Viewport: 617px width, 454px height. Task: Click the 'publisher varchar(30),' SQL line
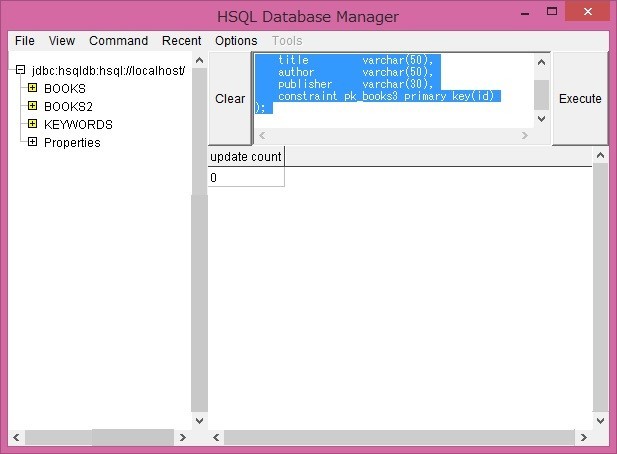click(x=356, y=84)
